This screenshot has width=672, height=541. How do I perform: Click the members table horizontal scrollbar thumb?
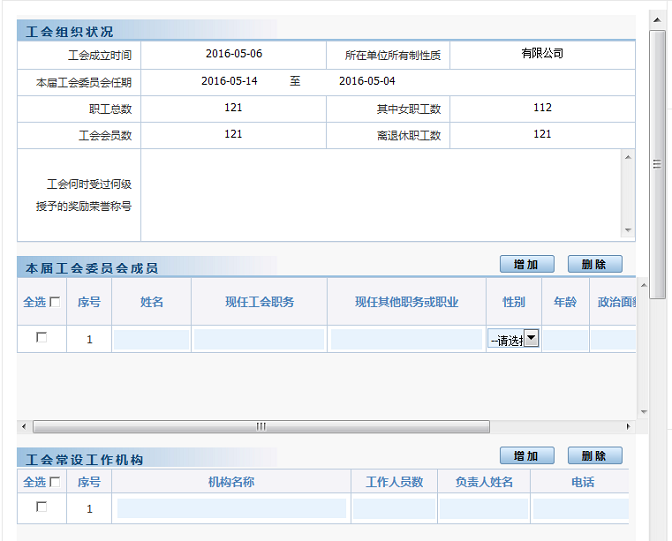(x=261, y=427)
